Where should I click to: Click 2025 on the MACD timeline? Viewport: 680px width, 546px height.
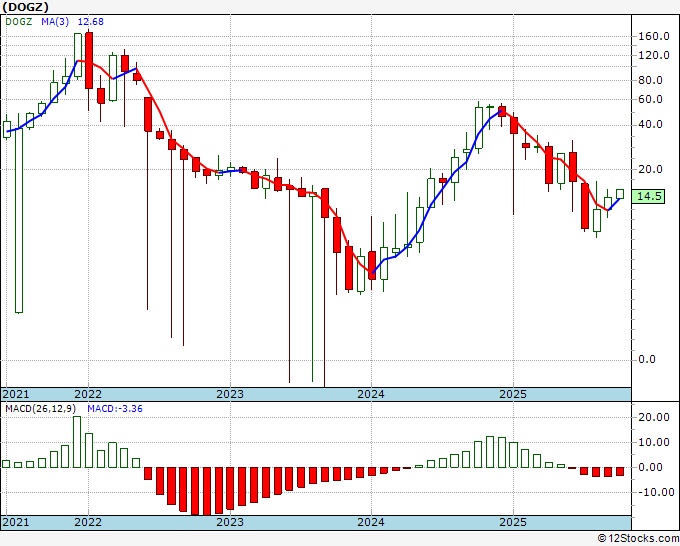(x=513, y=522)
